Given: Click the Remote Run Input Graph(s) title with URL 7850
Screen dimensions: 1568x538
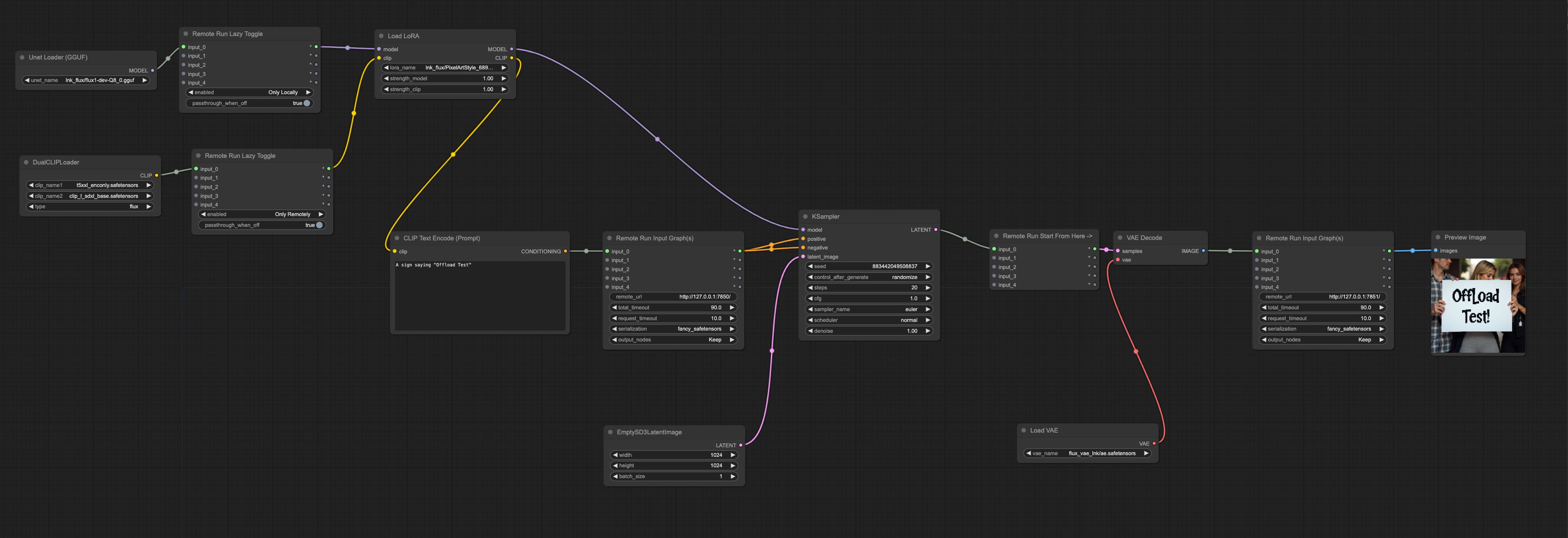Looking at the screenshot, I should pyautogui.click(x=654, y=239).
